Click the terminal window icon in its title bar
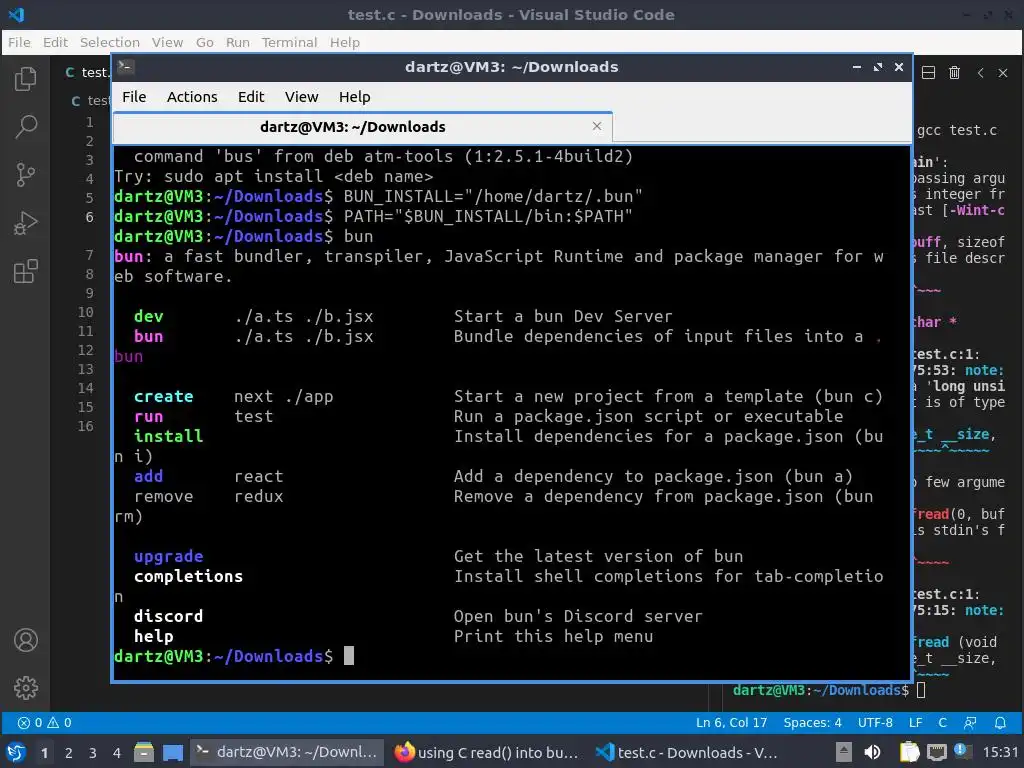Viewport: 1024px width, 768px height. coord(126,67)
